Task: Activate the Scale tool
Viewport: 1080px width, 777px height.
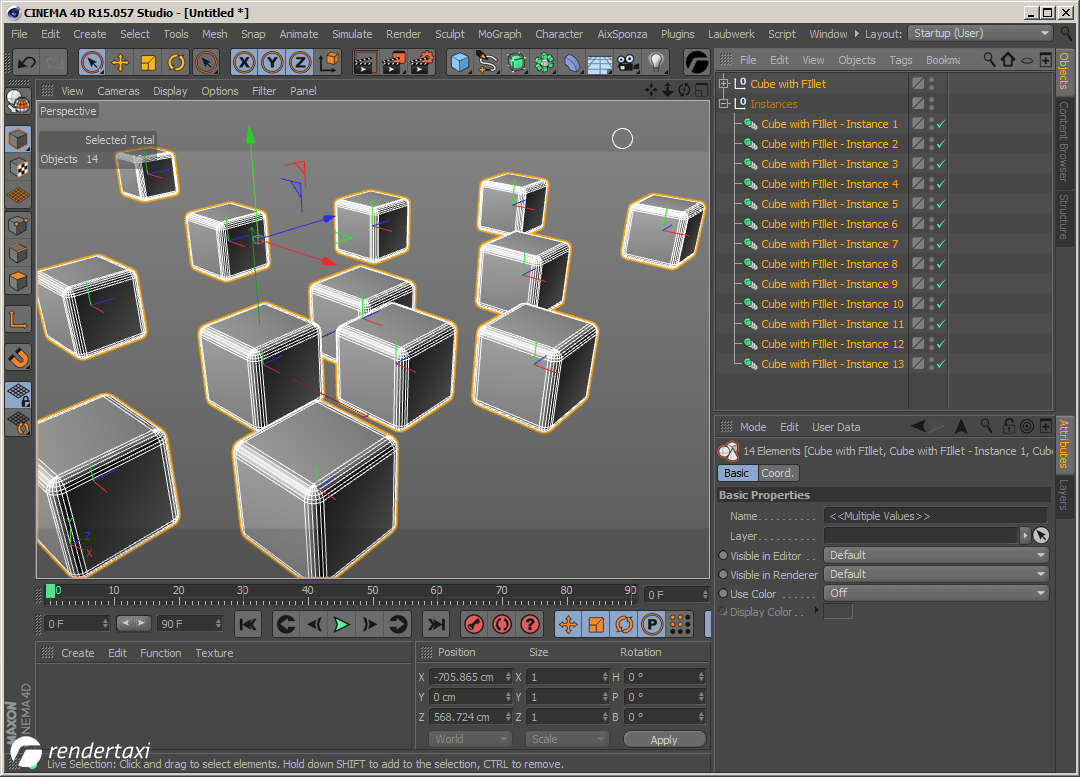Action: [x=148, y=63]
